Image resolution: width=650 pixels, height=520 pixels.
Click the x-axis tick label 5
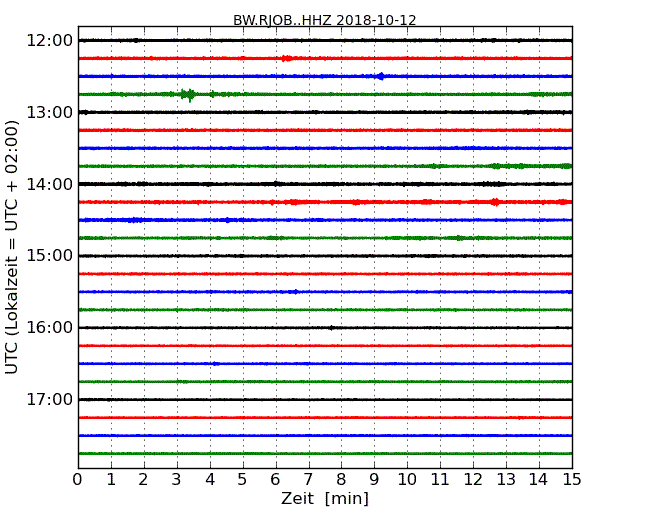click(x=242, y=480)
